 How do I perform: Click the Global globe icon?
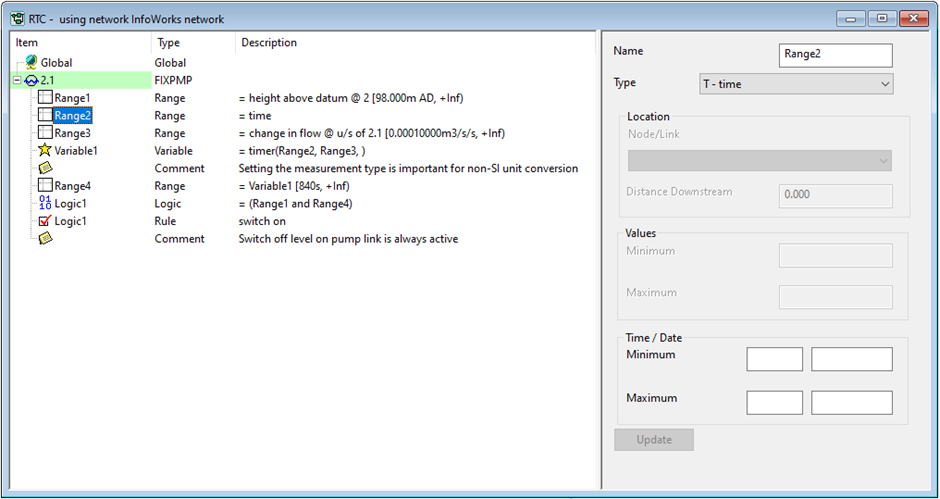coord(32,62)
